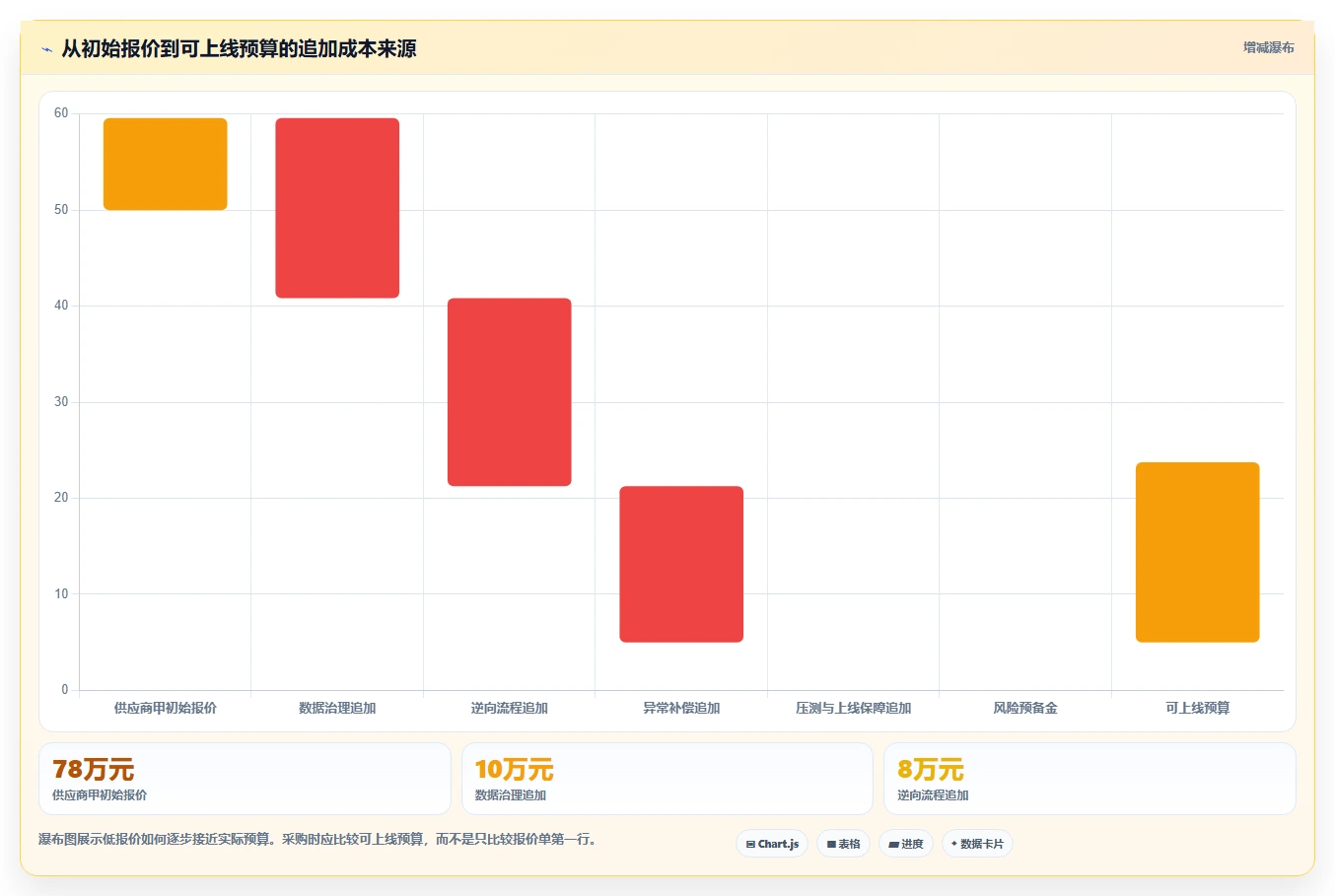Open the 78万元 供应商甲初始报价 card
The width and height of the screenshot is (1335, 896).
[x=245, y=779]
